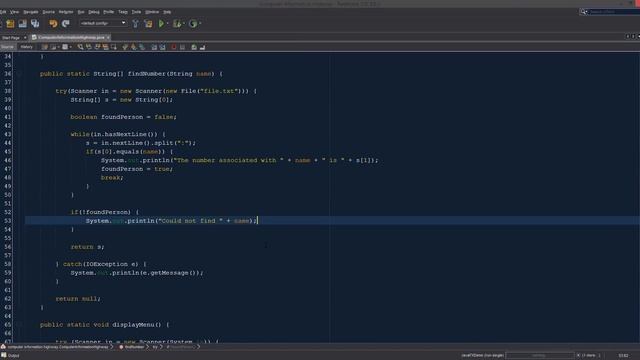Collapse the findNumber method fold at line 36
The width and height of the screenshot is (640, 360).
click(x=19, y=74)
